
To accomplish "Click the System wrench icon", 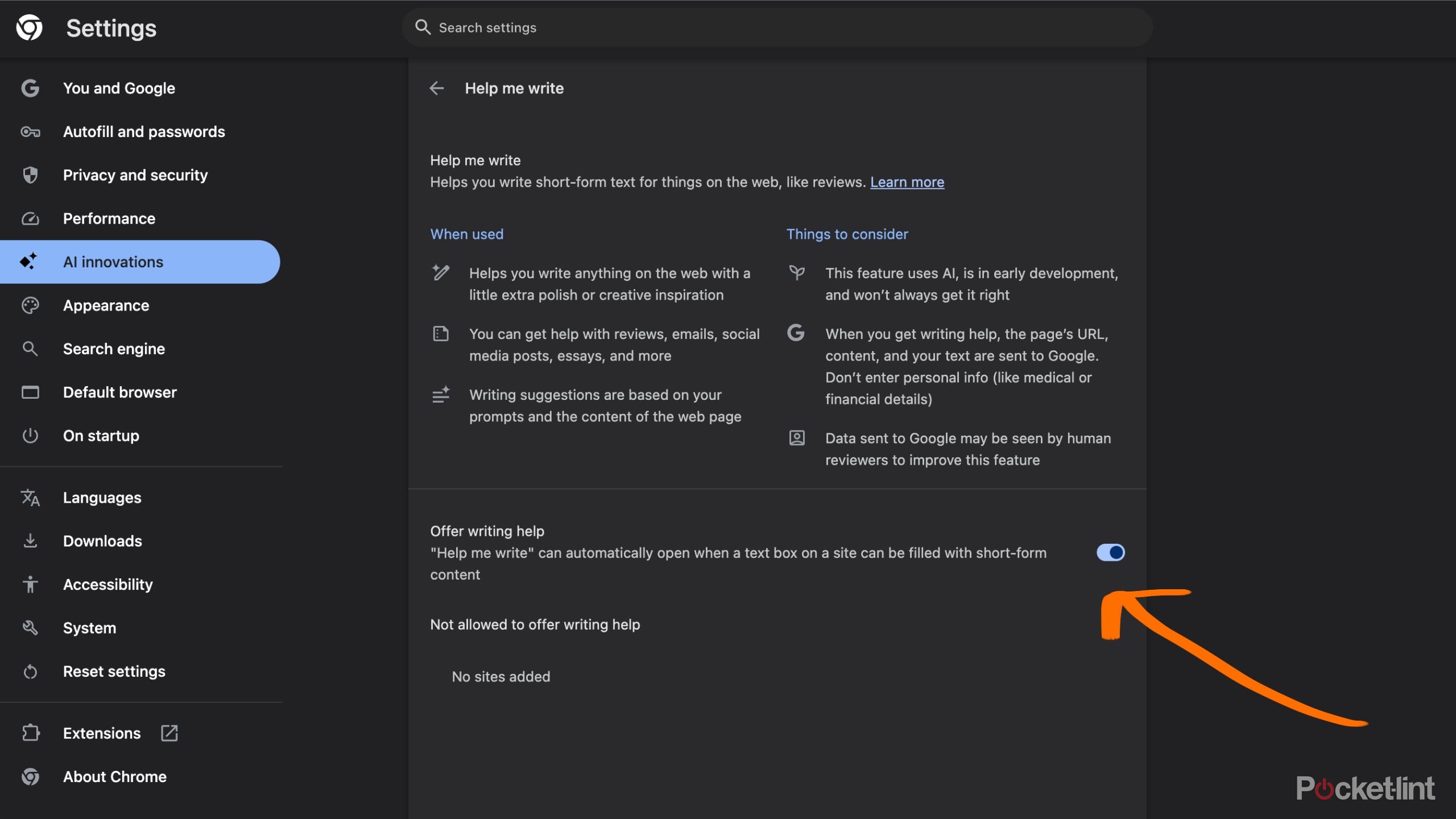I will 30,628.
